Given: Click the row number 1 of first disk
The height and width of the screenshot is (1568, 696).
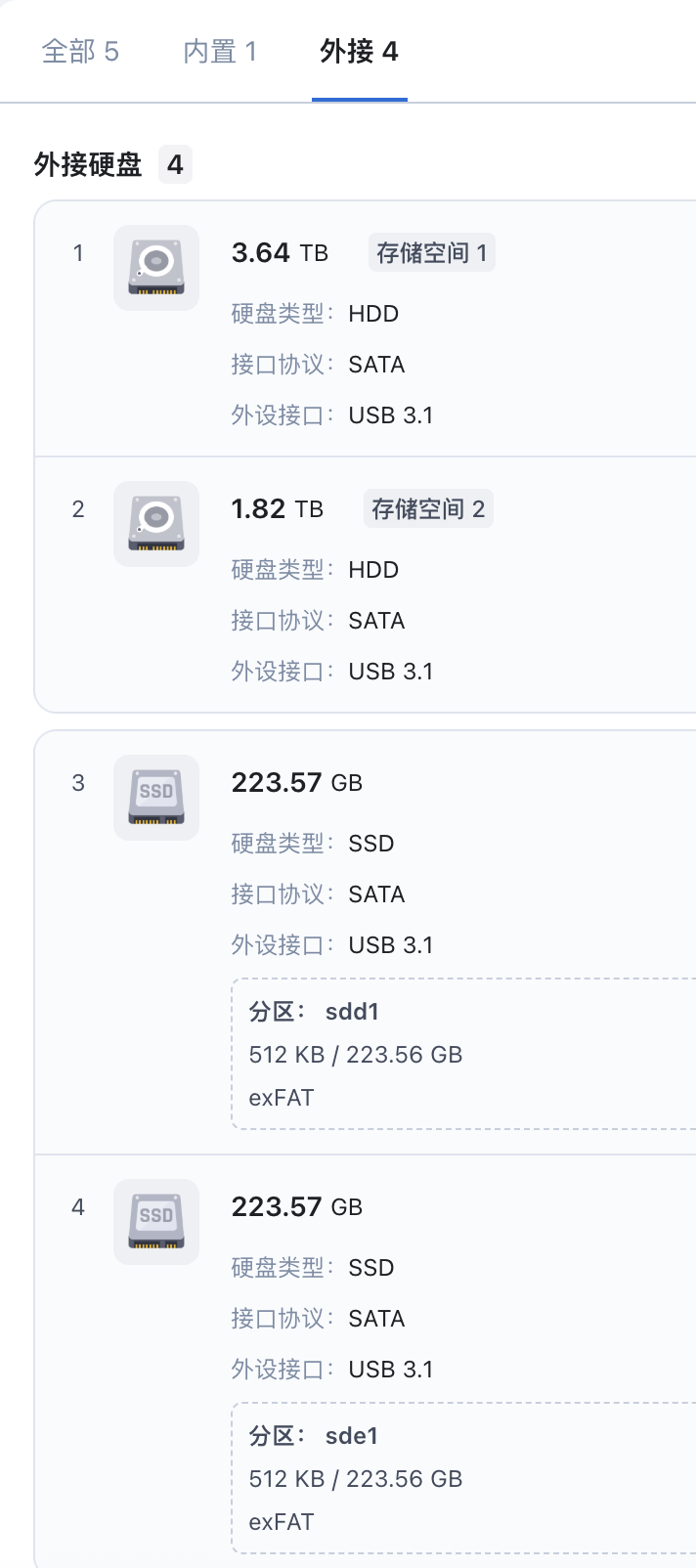Looking at the screenshot, I should (78, 253).
